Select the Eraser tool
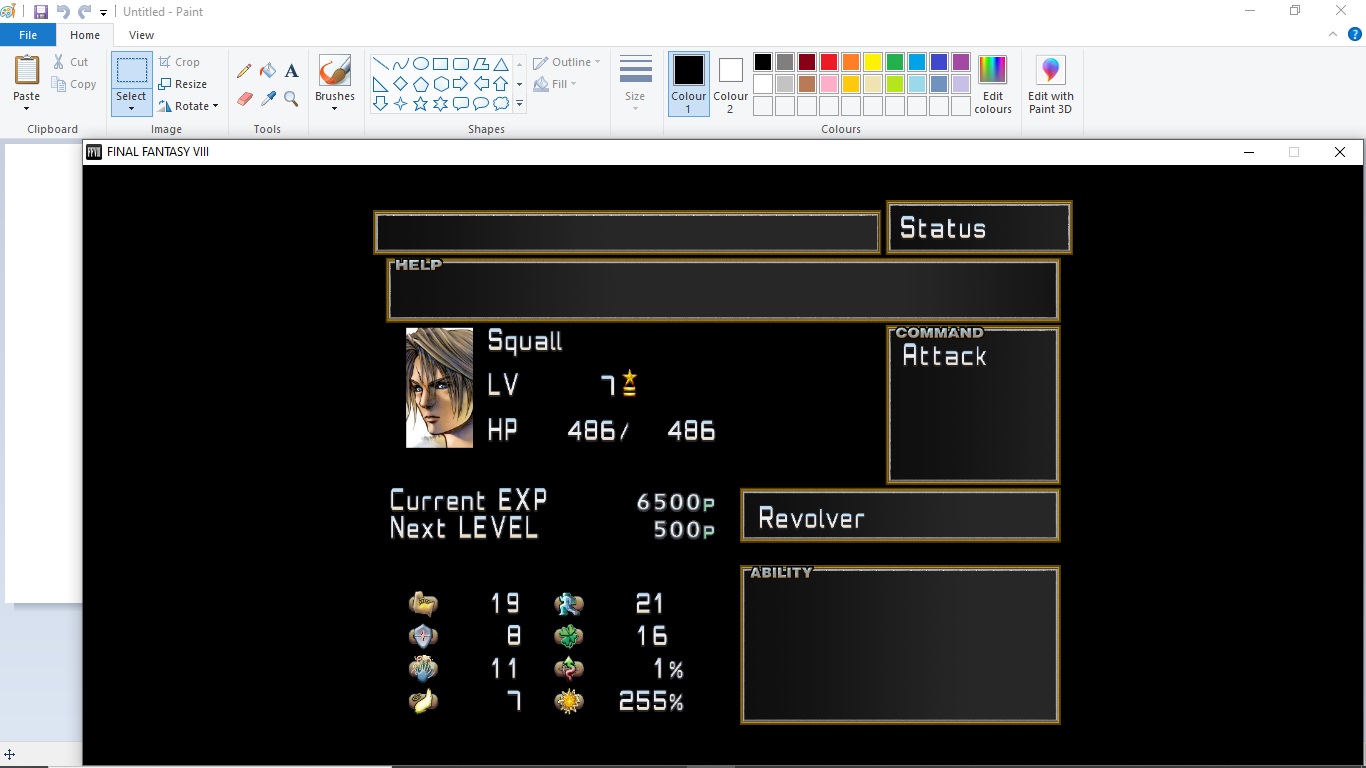 [x=244, y=99]
